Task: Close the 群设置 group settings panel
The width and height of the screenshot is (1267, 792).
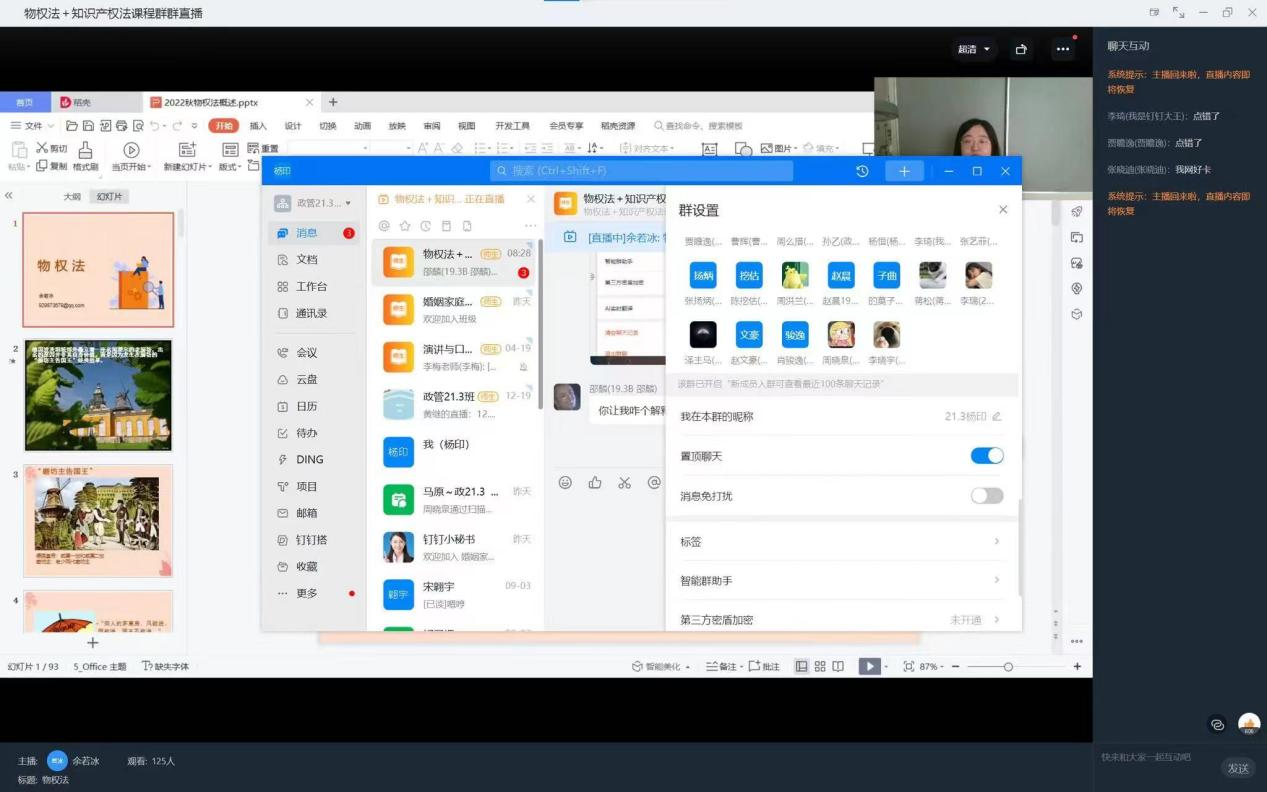Action: (x=1003, y=210)
